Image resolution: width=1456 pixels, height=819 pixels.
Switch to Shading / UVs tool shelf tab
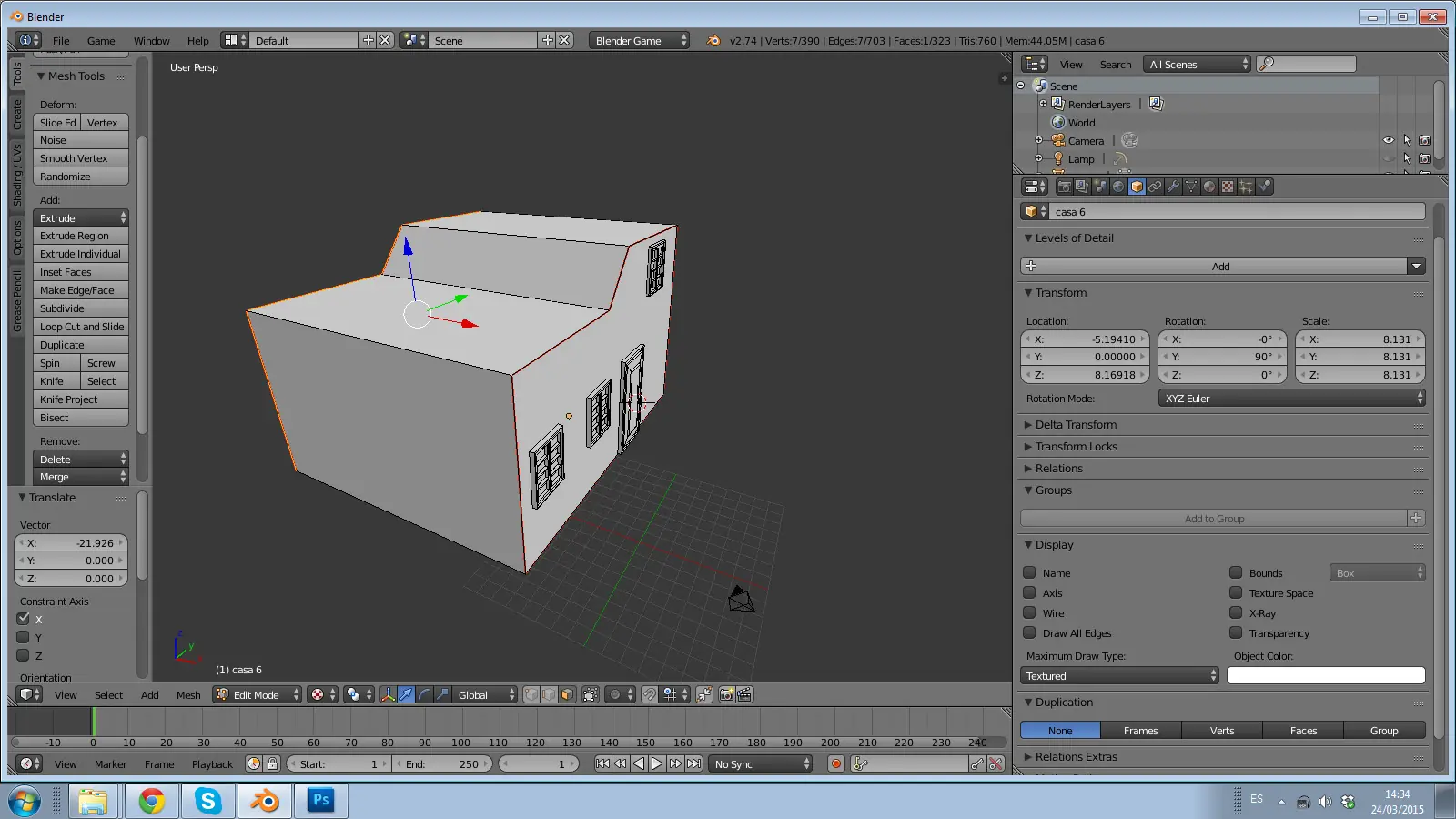point(16,175)
